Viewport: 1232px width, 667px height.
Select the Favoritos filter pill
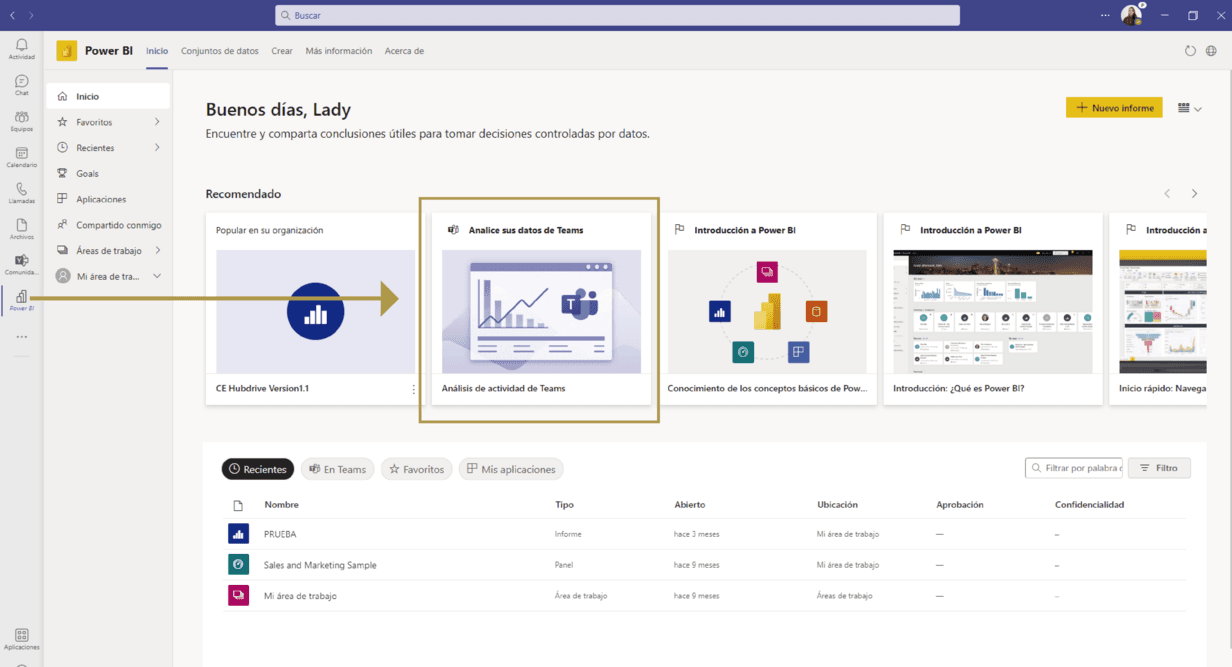pos(416,469)
